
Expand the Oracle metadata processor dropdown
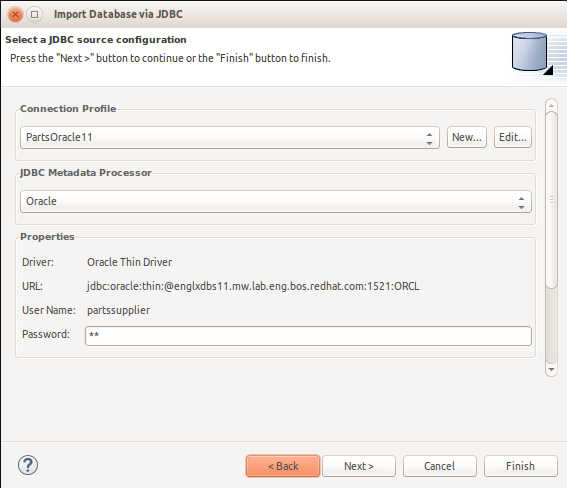coord(276,201)
